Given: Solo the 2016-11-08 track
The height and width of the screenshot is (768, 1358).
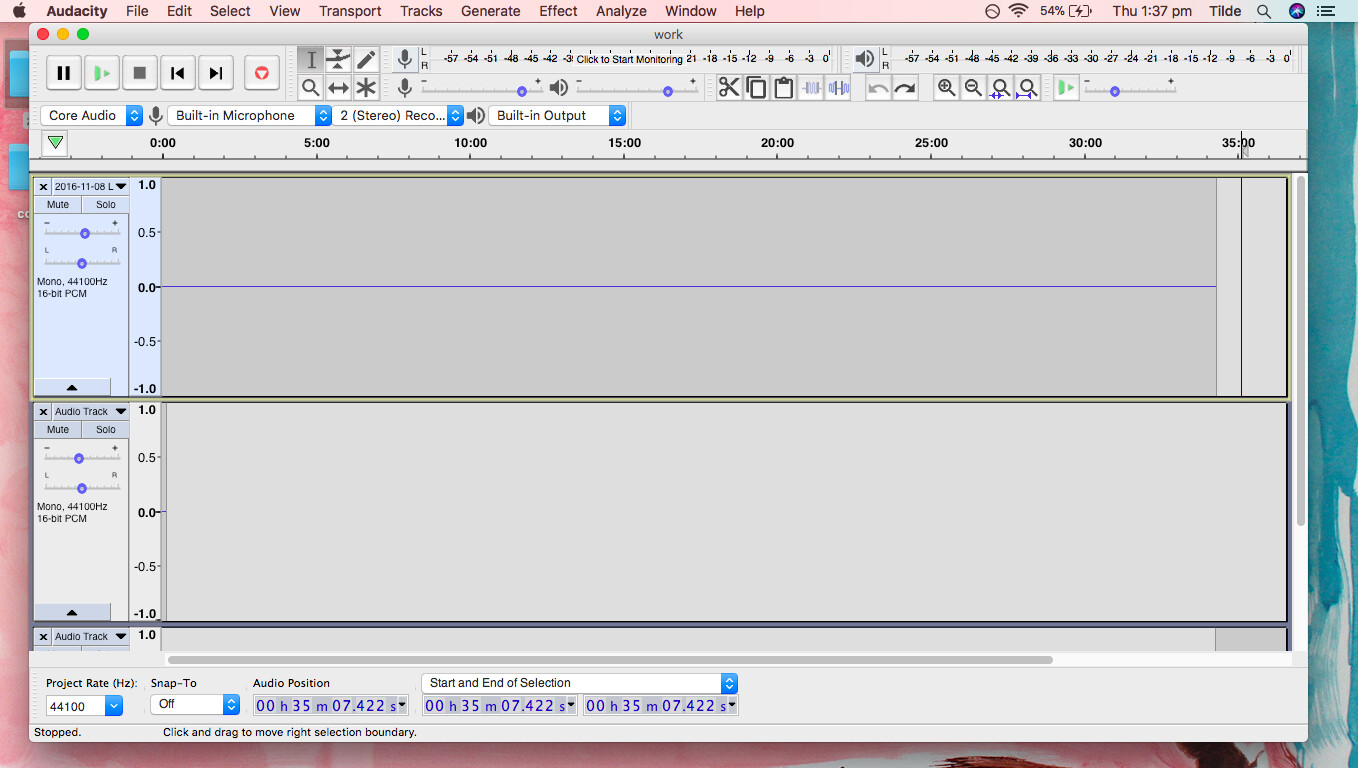Looking at the screenshot, I should coord(105,204).
